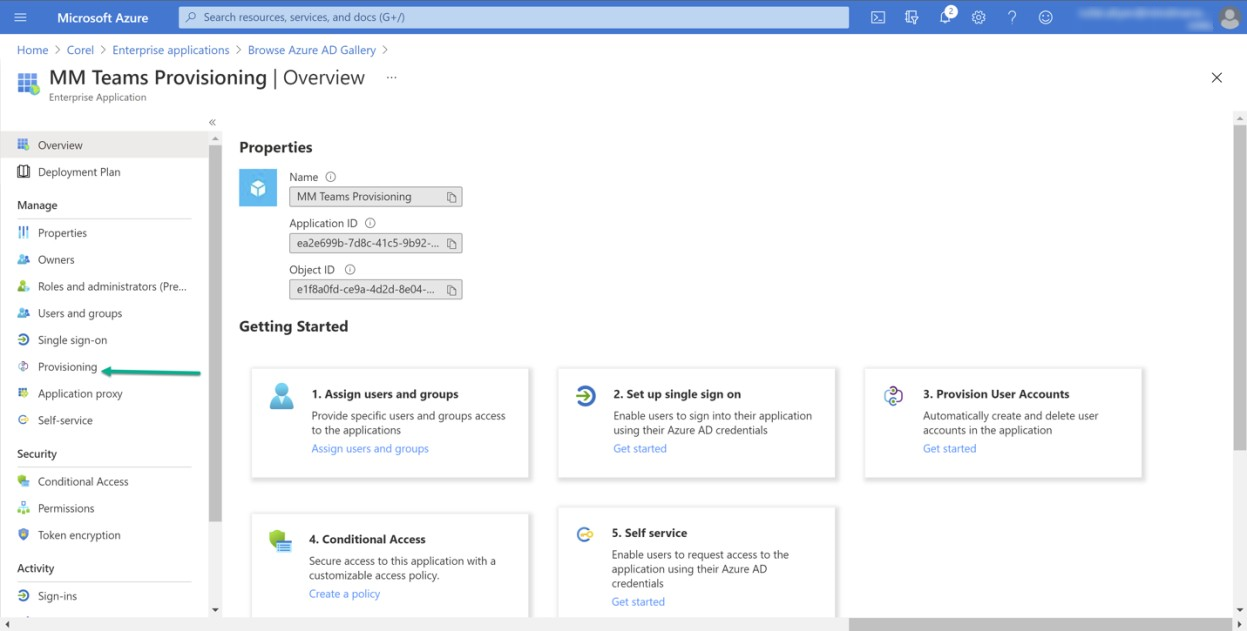Viewport: 1247px width, 631px height.
Task: Launch Cloud Shell from the top bar
Action: coord(878,17)
